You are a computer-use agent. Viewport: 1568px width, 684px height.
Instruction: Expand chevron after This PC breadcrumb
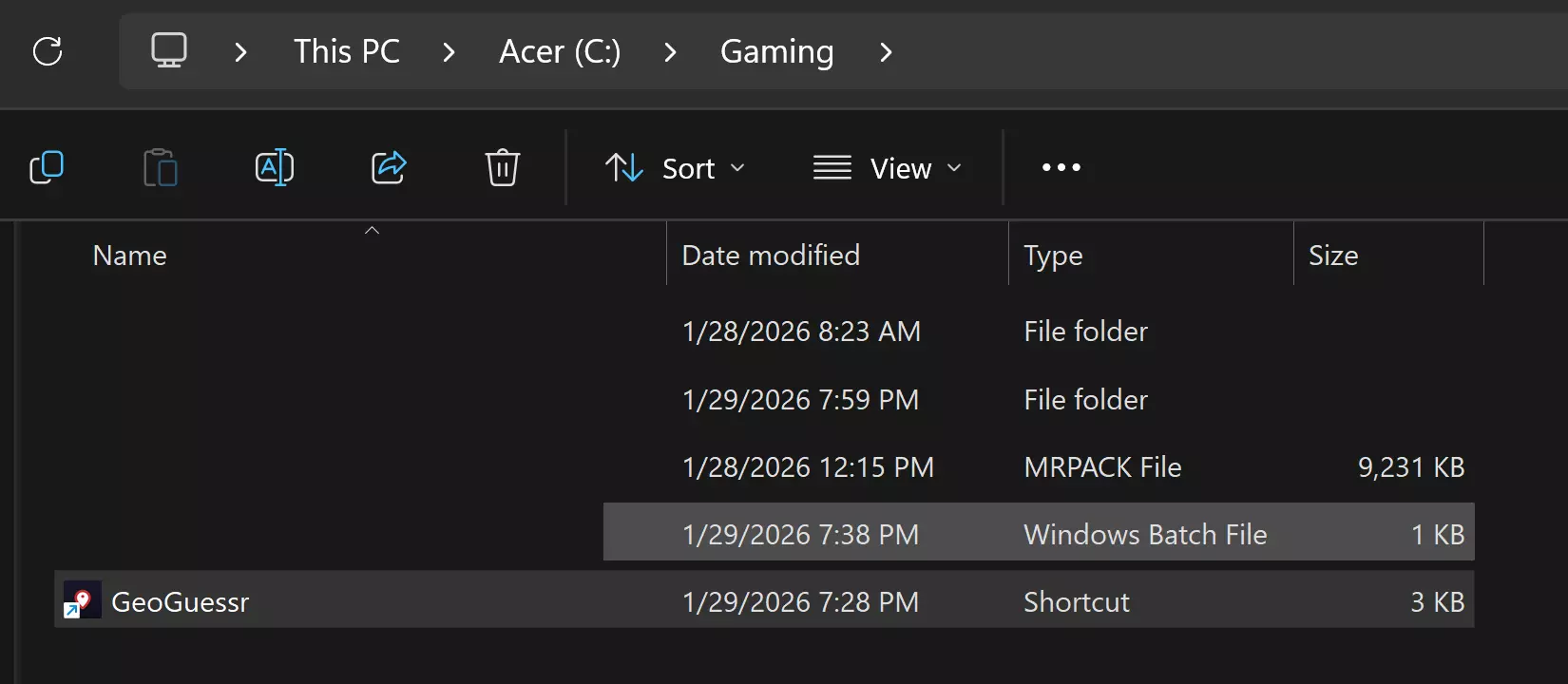[x=449, y=52]
